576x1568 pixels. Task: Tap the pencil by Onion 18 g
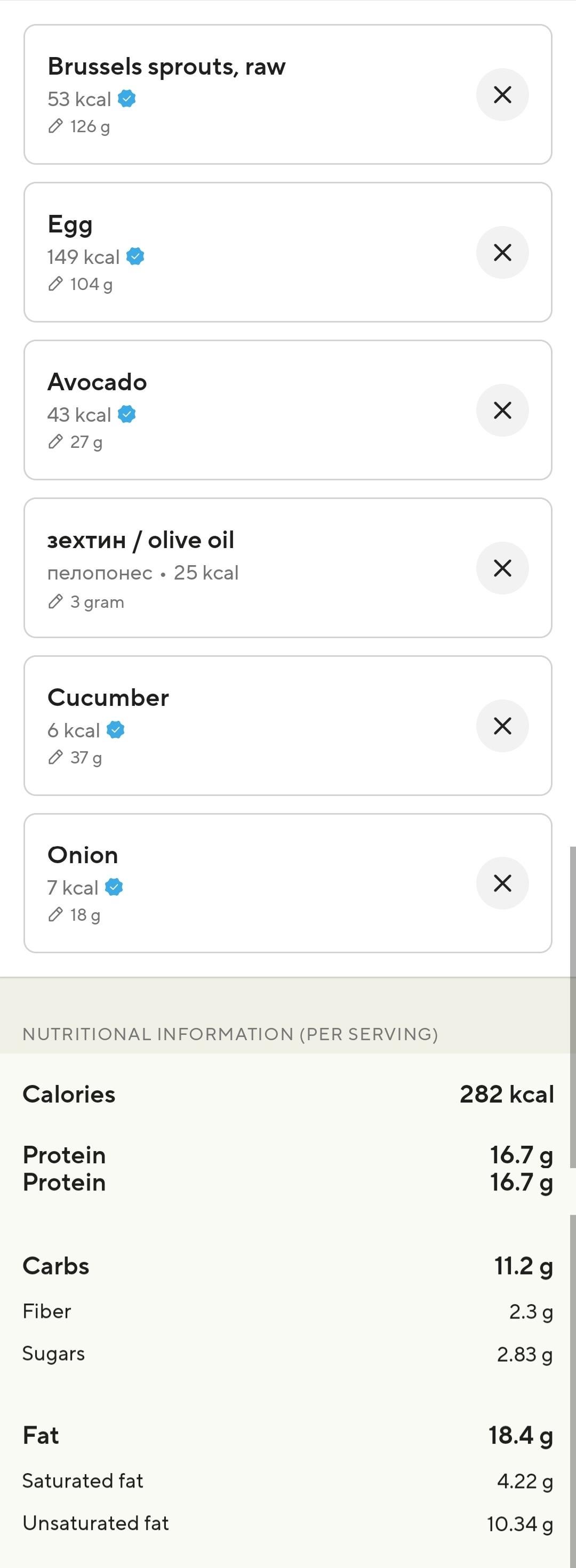(55, 914)
